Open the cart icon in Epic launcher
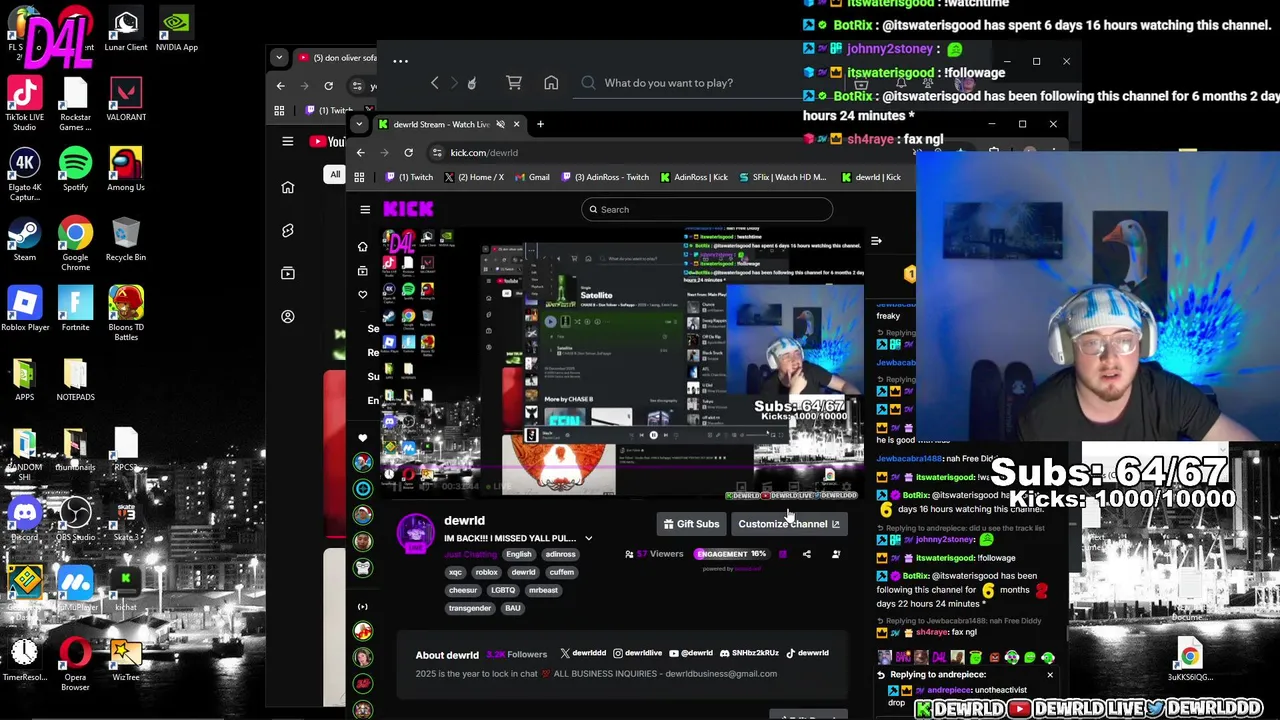Screen dimensions: 1280x720 click(514, 83)
